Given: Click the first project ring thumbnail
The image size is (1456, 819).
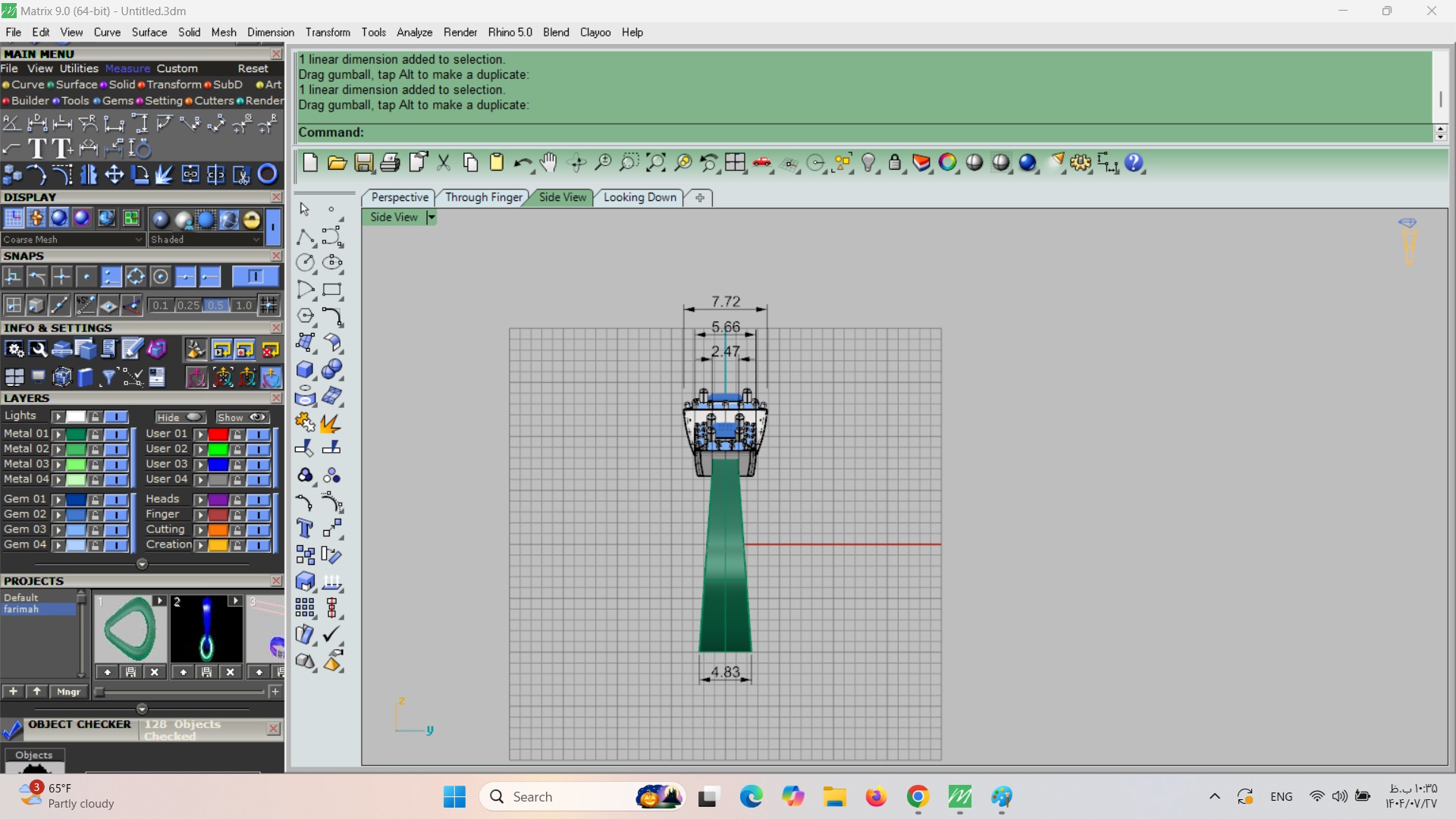Looking at the screenshot, I should [130, 629].
